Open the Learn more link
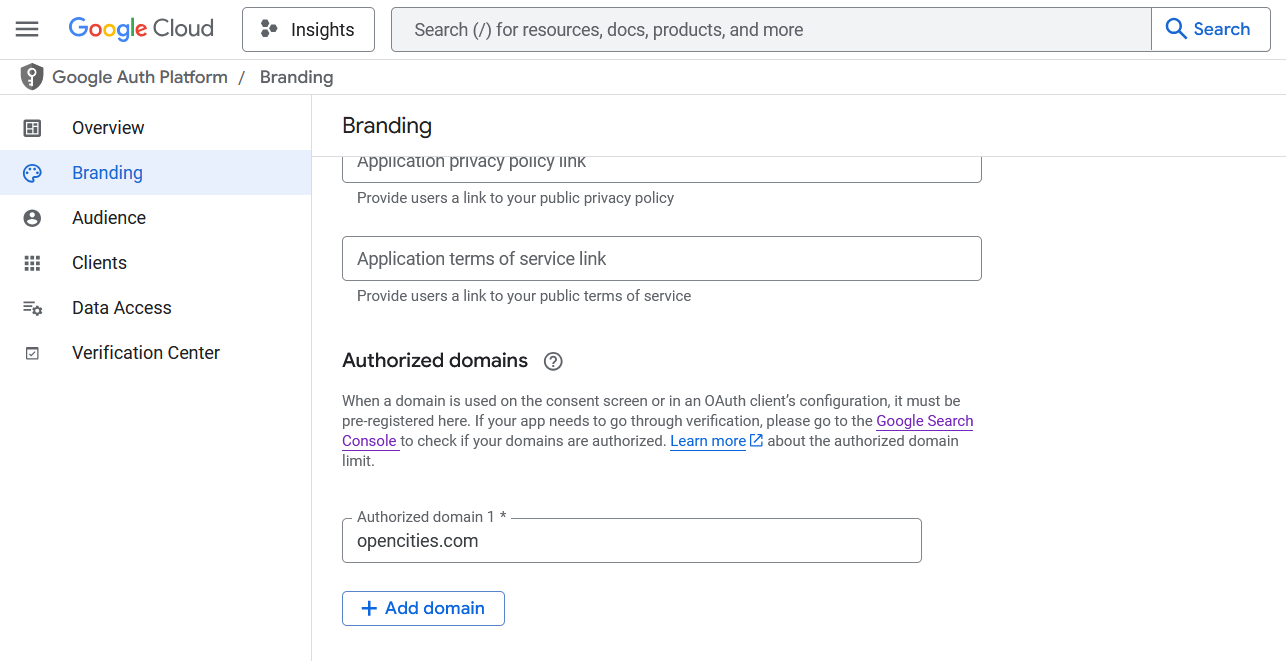Screen dimensions: 1286x661 point(708,440)
